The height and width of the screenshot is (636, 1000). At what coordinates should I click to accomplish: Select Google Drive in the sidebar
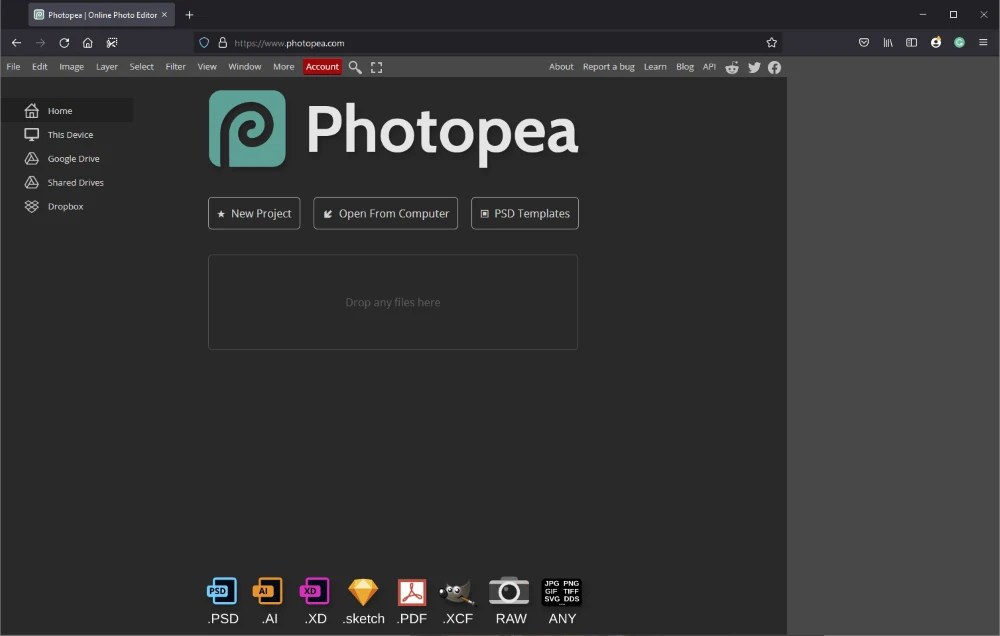[66, 158]
